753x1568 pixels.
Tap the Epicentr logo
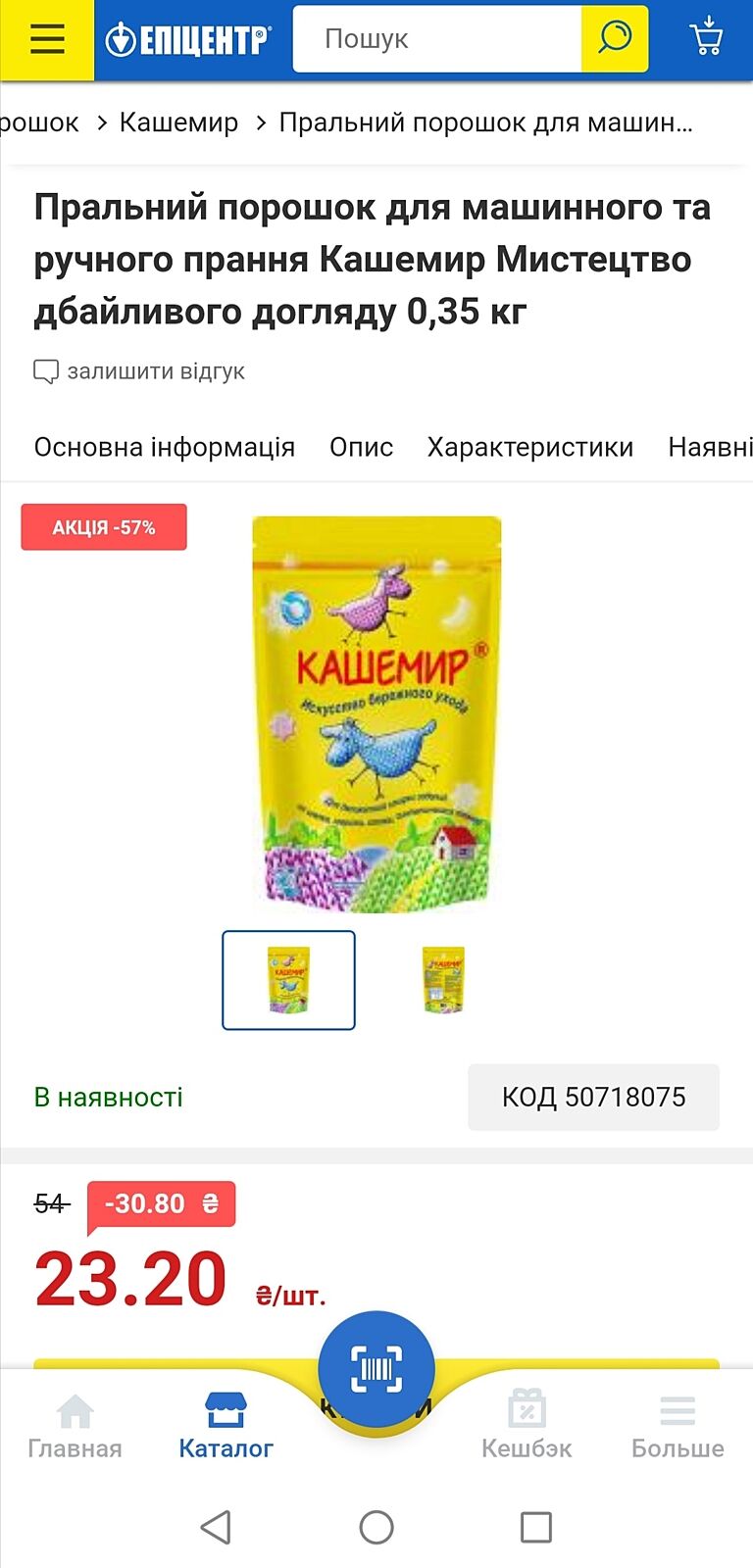187,39
